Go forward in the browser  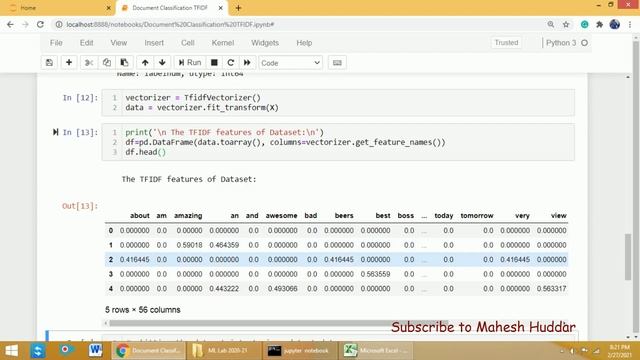(25, 24)
